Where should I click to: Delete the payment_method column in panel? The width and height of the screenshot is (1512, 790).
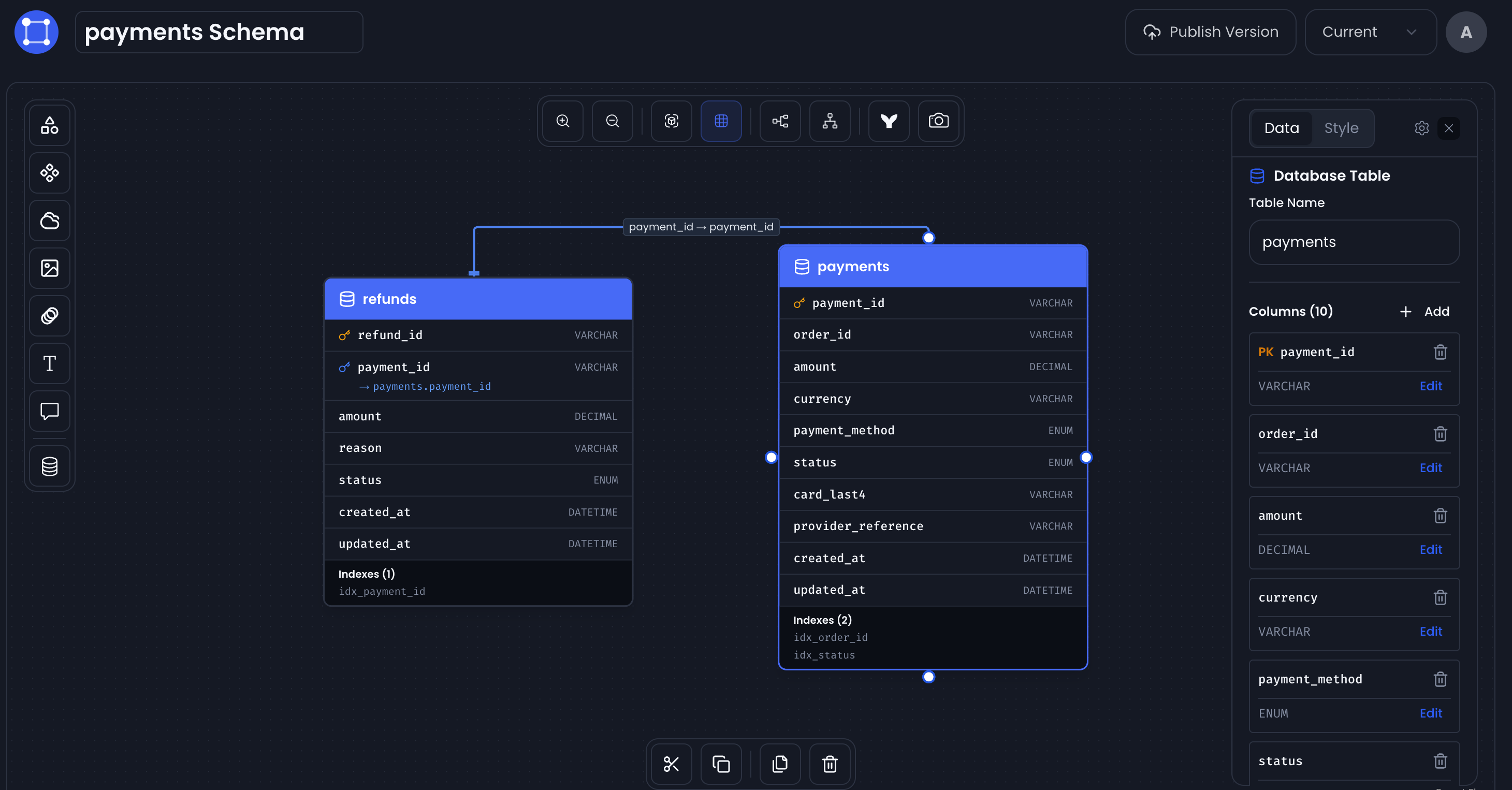coord(1441,679)
